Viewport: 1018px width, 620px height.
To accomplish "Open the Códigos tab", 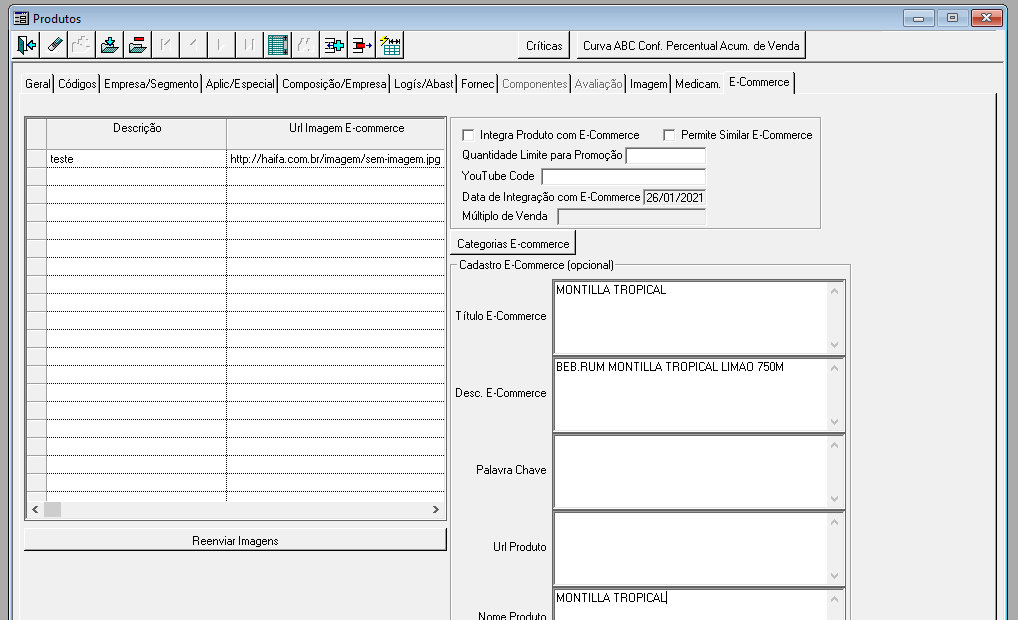I will click(x=77, y=84).
